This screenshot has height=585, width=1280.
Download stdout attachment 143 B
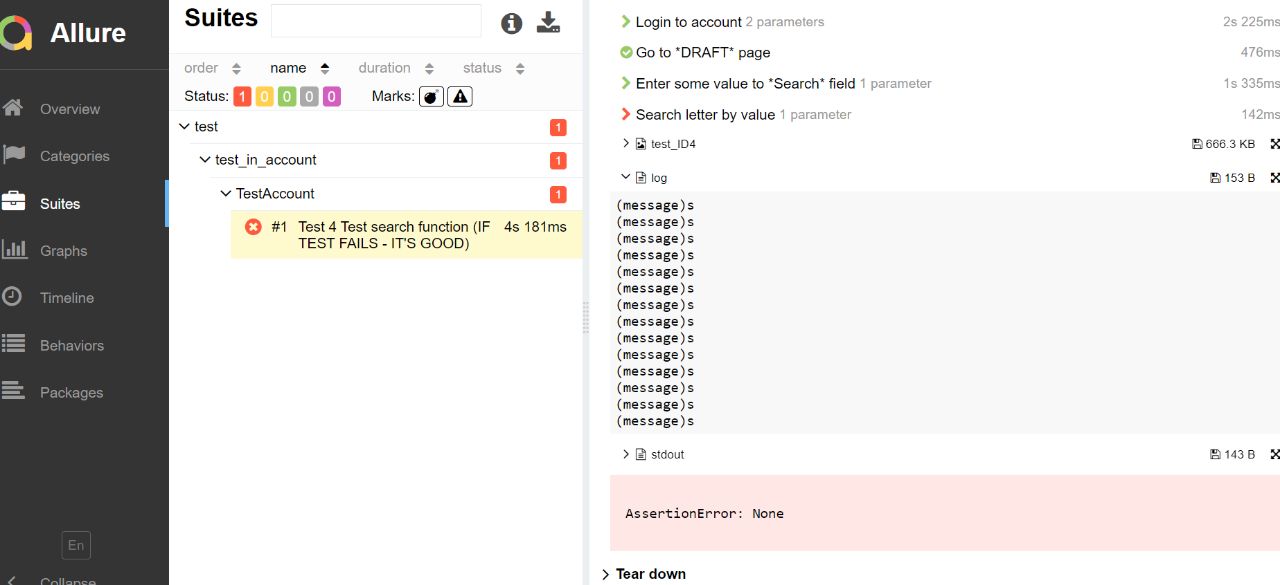click(1232, 454)
